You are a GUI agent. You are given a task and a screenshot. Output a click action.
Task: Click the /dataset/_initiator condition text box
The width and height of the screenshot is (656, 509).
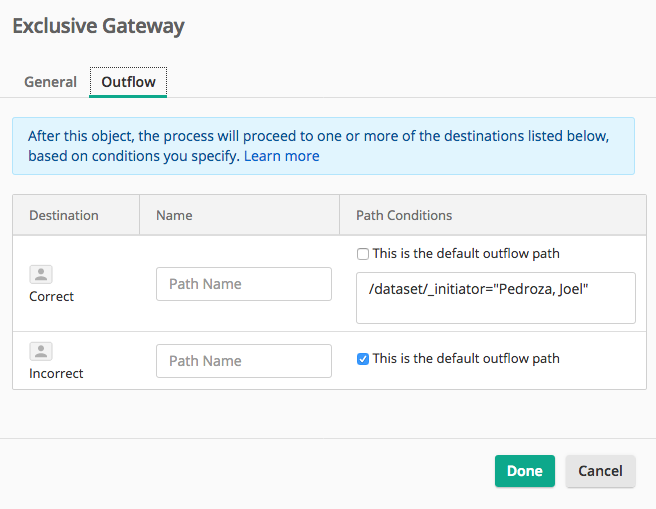tap(496, 298)
